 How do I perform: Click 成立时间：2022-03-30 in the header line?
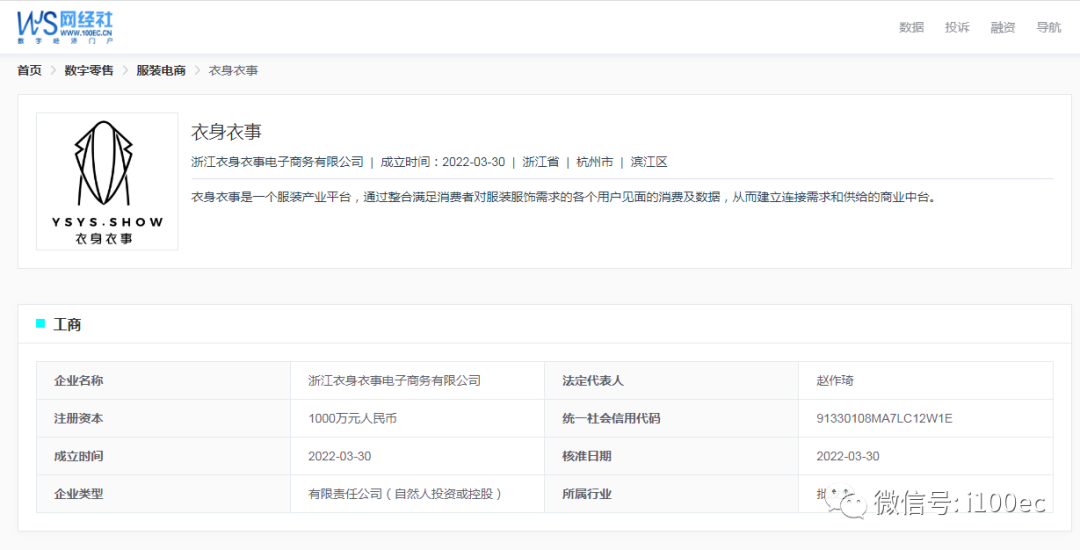443,162
